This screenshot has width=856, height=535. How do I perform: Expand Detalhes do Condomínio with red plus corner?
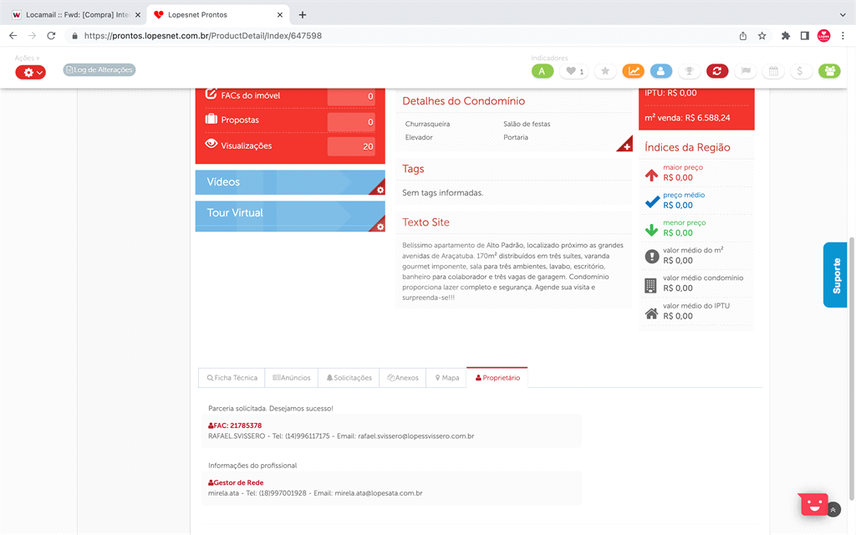coord(626,146)
